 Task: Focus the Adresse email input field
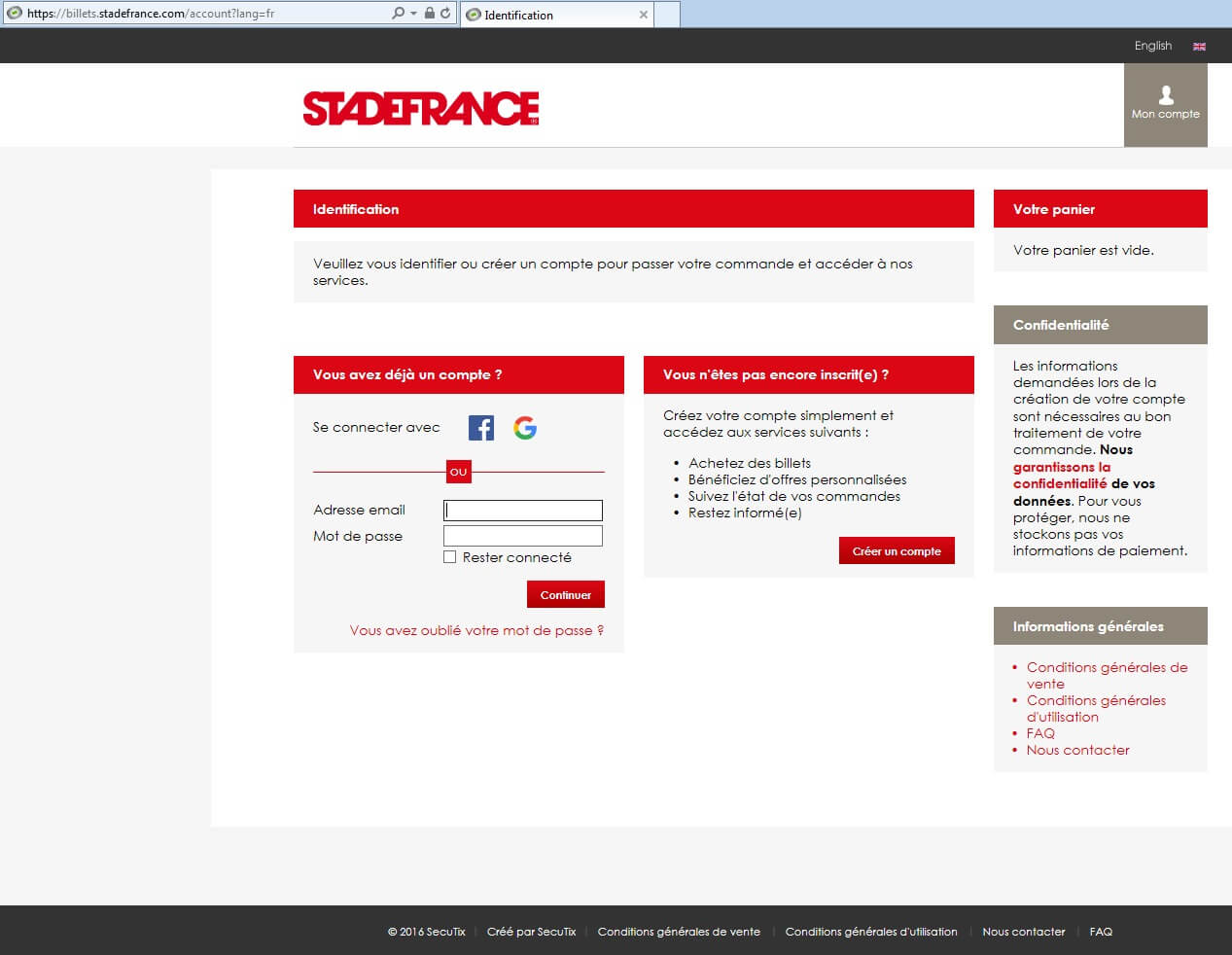[523, 511]
